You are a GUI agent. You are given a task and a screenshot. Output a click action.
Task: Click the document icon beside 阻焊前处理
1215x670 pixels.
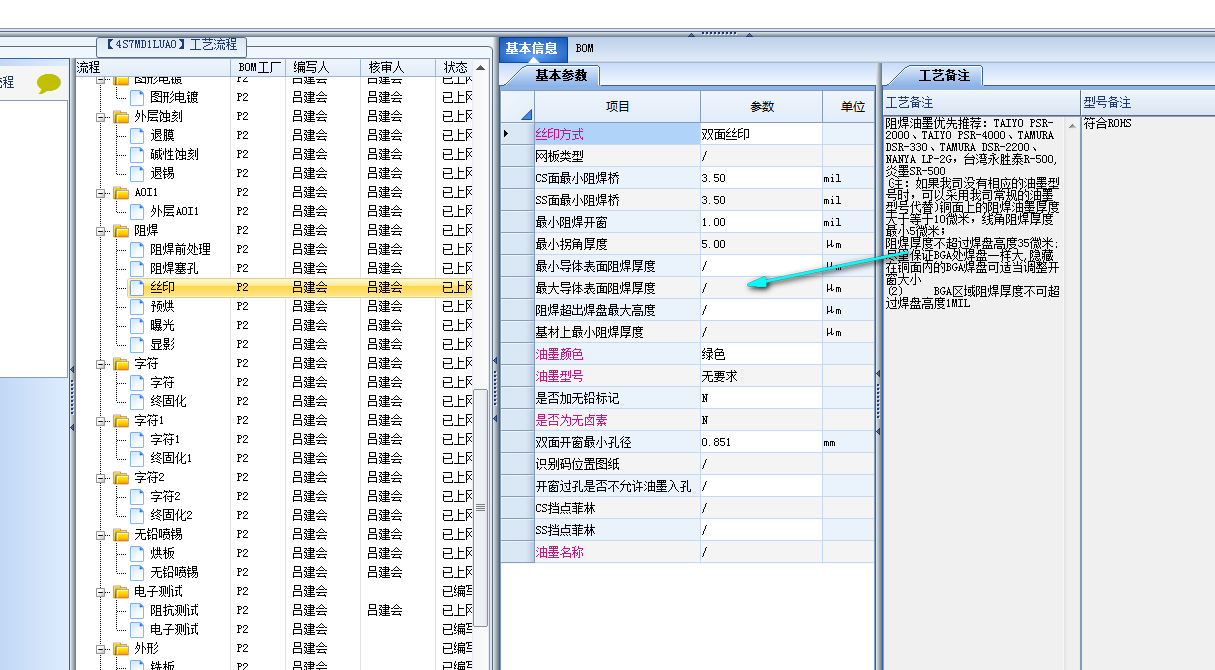(x=137, y=250)
